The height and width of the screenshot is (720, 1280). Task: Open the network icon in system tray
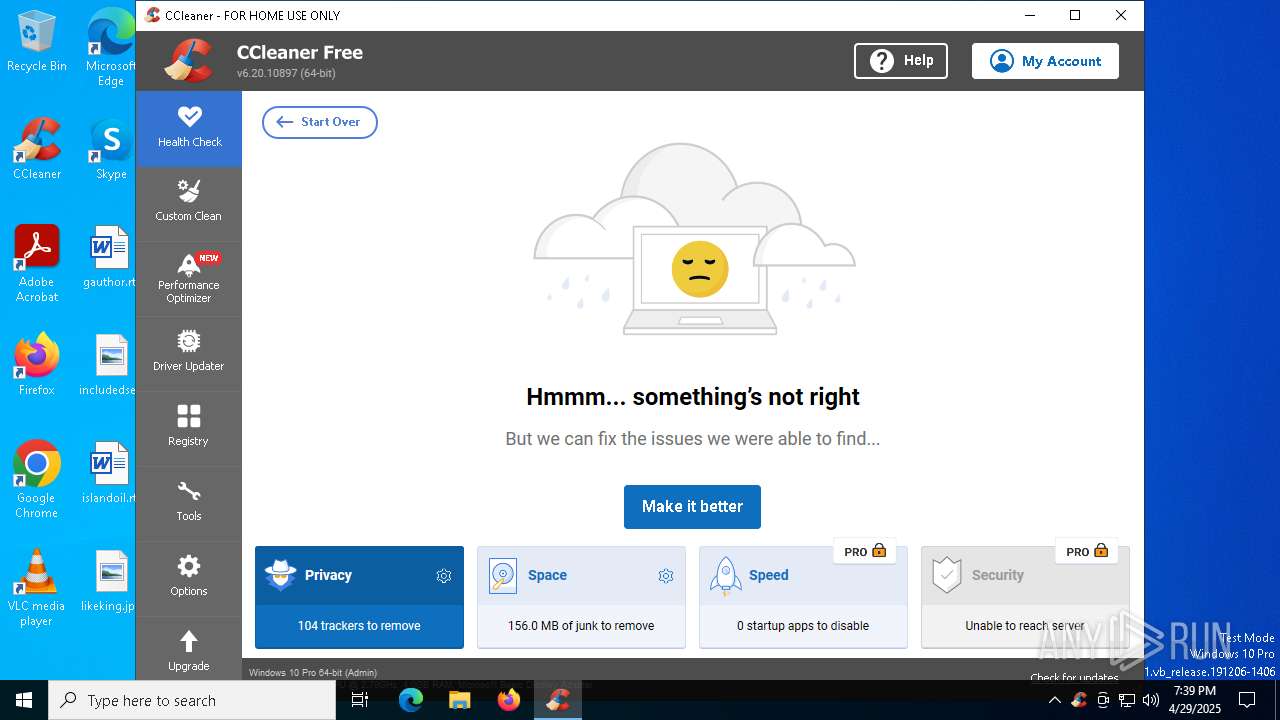[1127, 700]
